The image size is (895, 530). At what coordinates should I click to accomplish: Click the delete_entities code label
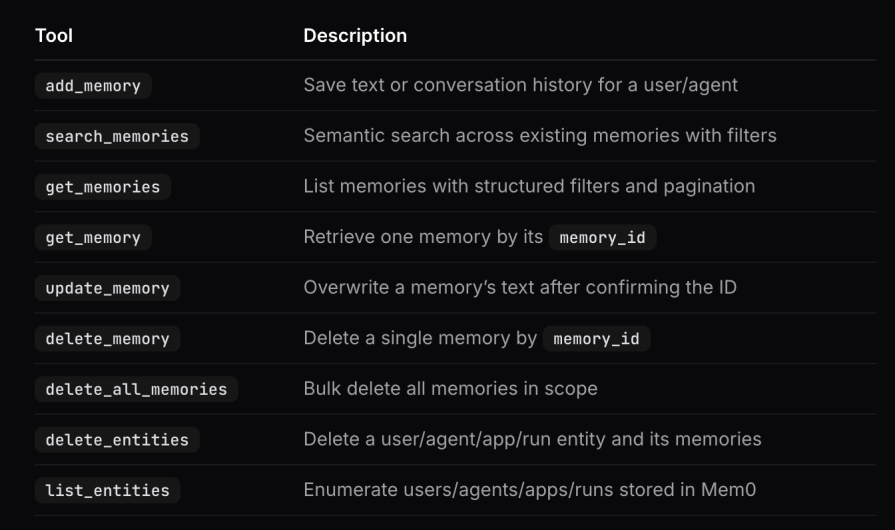tap(117, 440)
